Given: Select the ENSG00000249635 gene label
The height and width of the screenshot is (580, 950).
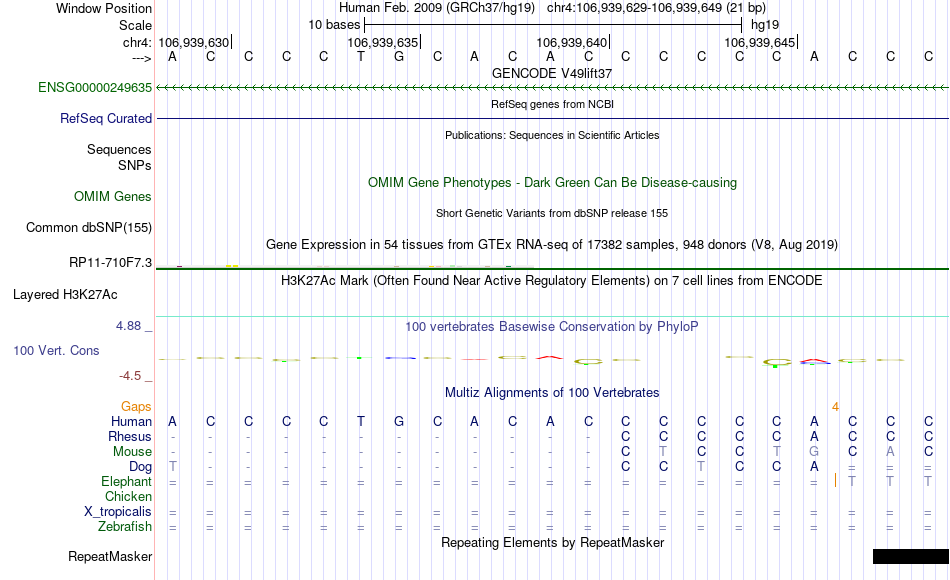Looking at the screenshot, I should [95, 87].
